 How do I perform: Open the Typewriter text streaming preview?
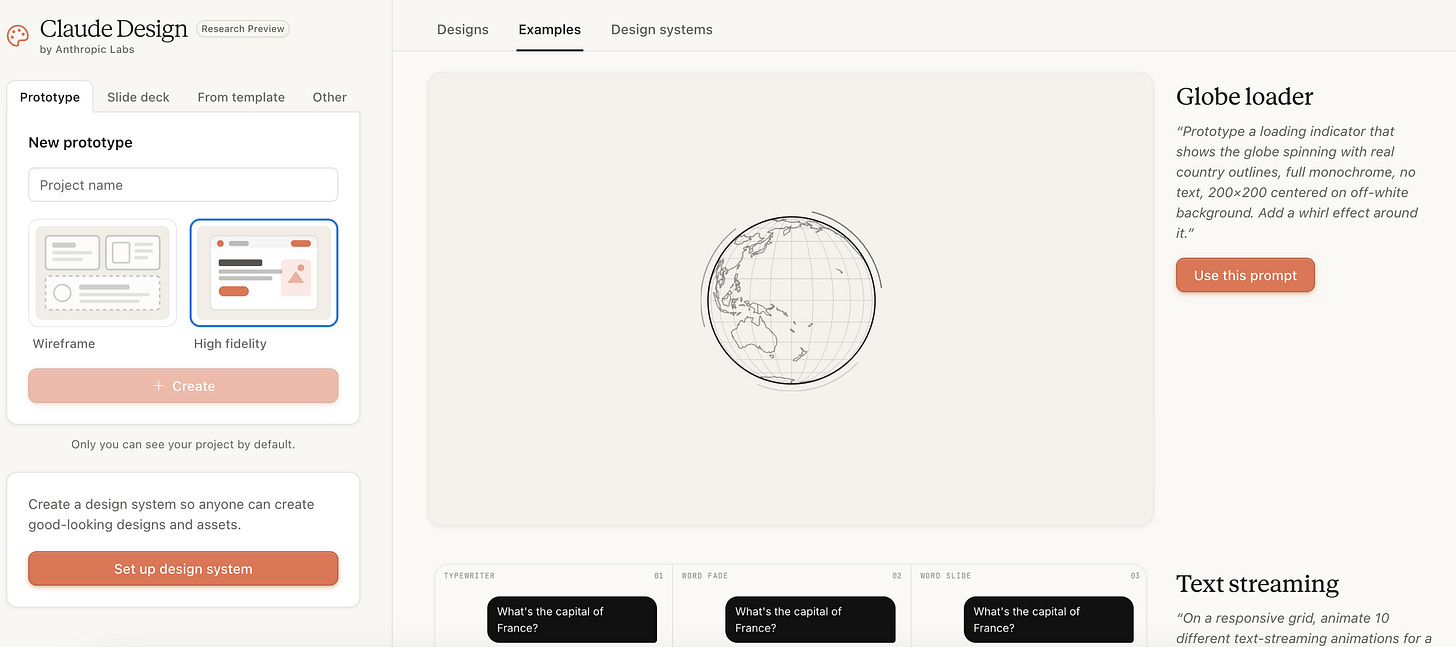[554, 606]
